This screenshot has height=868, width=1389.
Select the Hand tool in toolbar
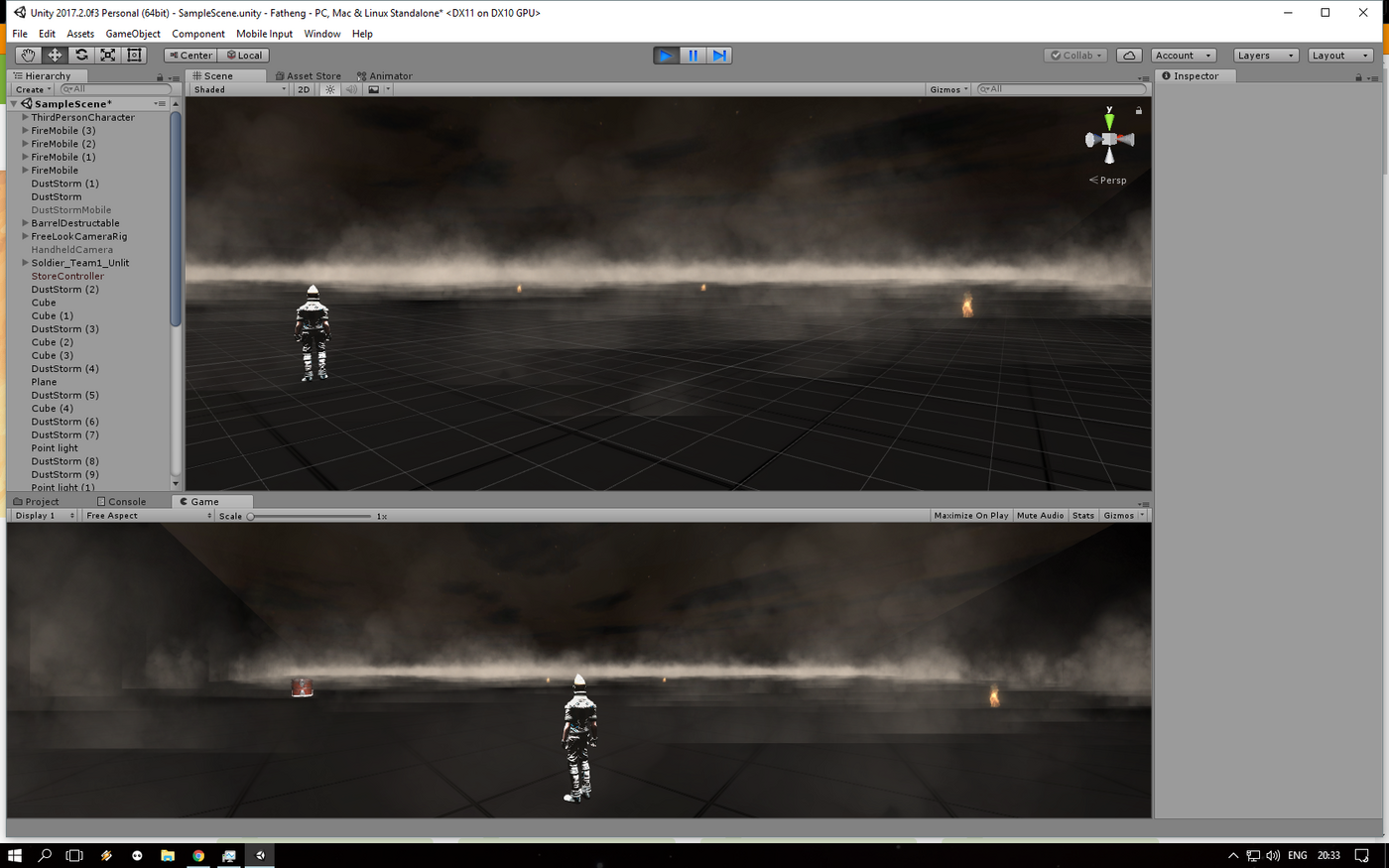click(28, 56)
